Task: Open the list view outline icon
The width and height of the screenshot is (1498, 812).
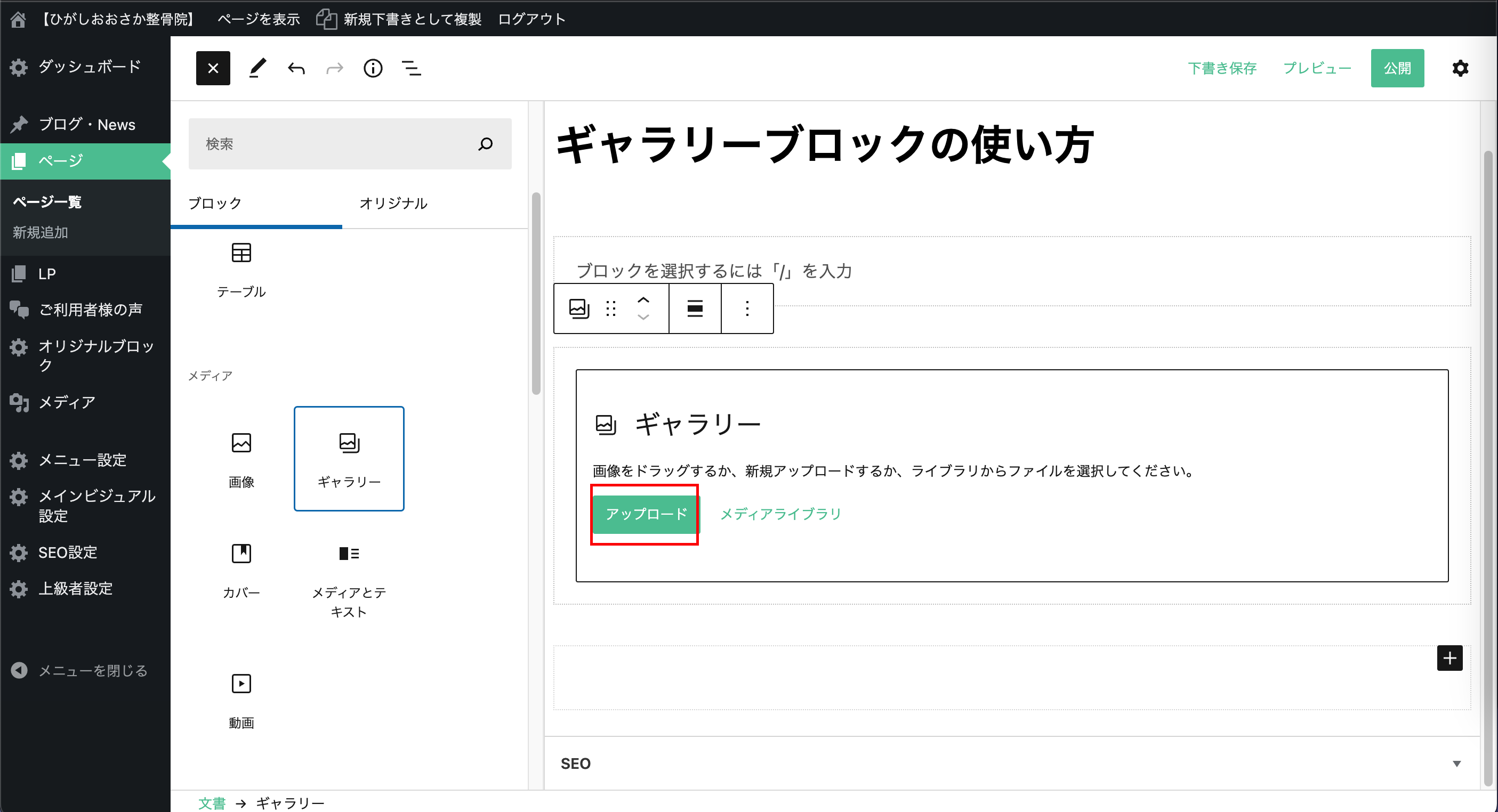Action: click(411, 69)
